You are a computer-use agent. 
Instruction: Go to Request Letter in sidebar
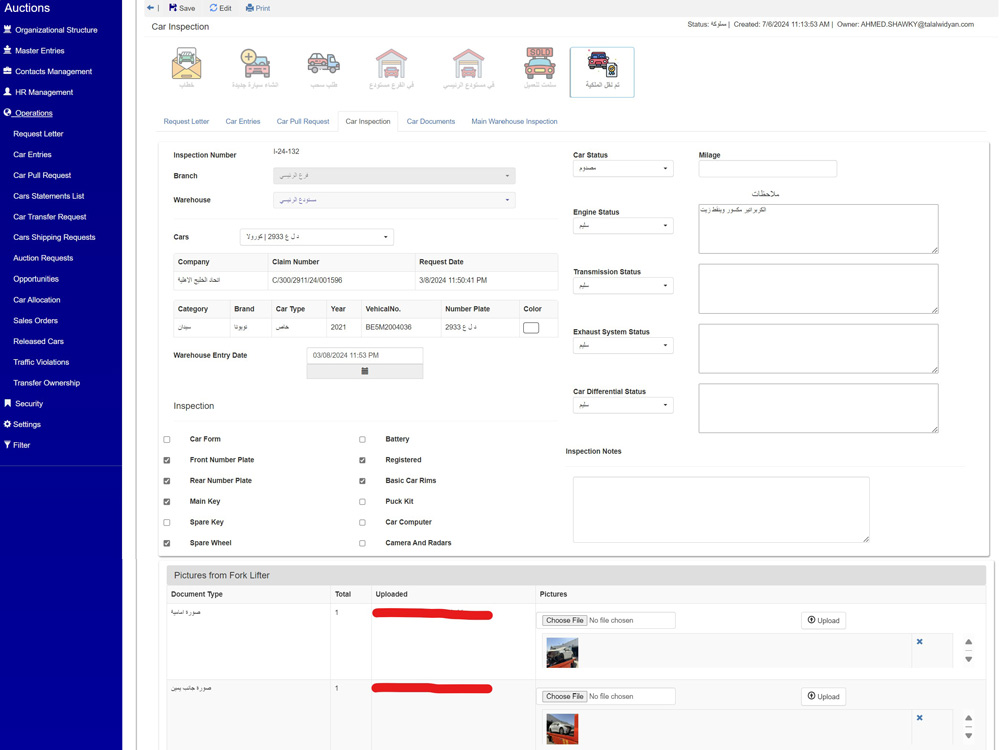click(x=38, y=134)
